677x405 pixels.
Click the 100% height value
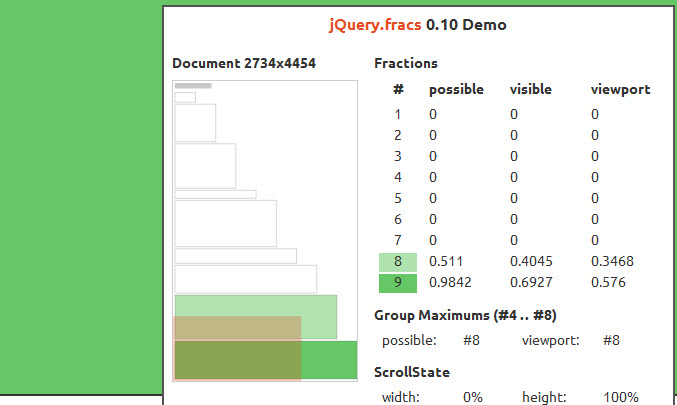tap(621, 397)
